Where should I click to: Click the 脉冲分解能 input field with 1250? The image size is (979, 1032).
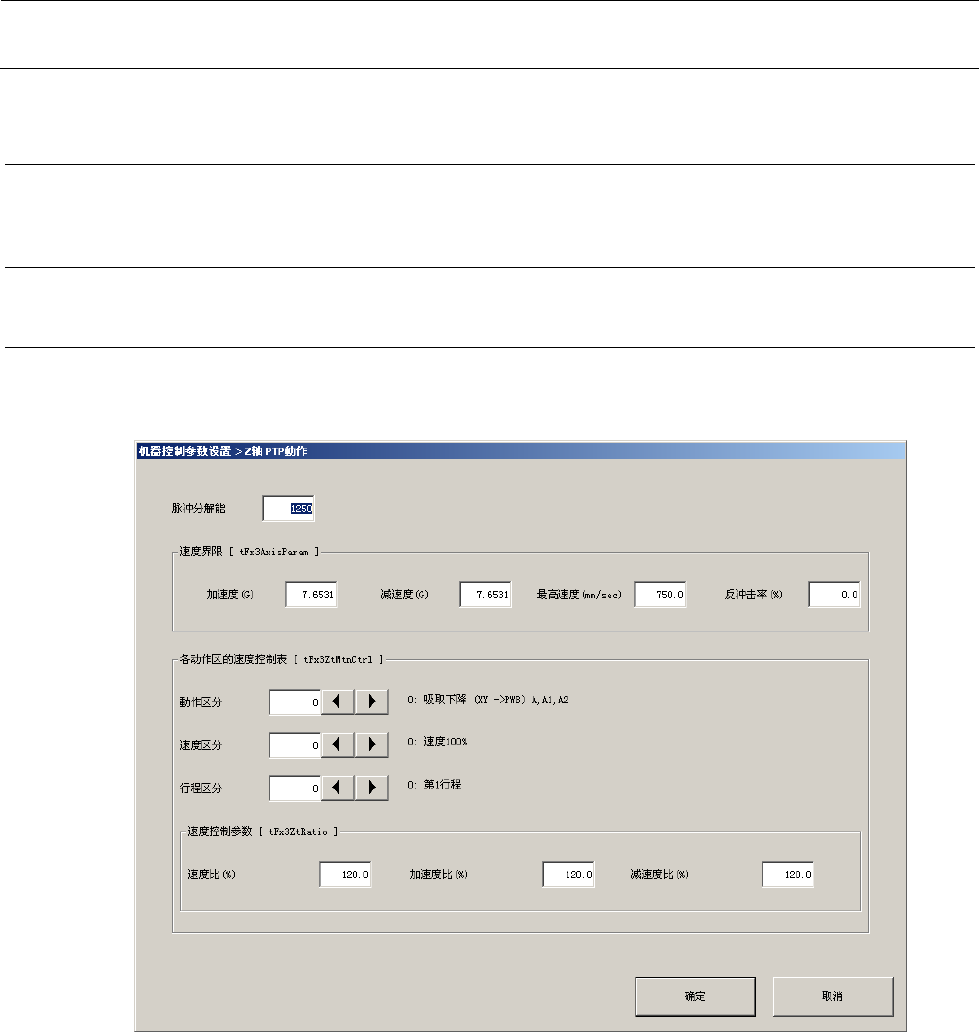(x=288, y=508)
